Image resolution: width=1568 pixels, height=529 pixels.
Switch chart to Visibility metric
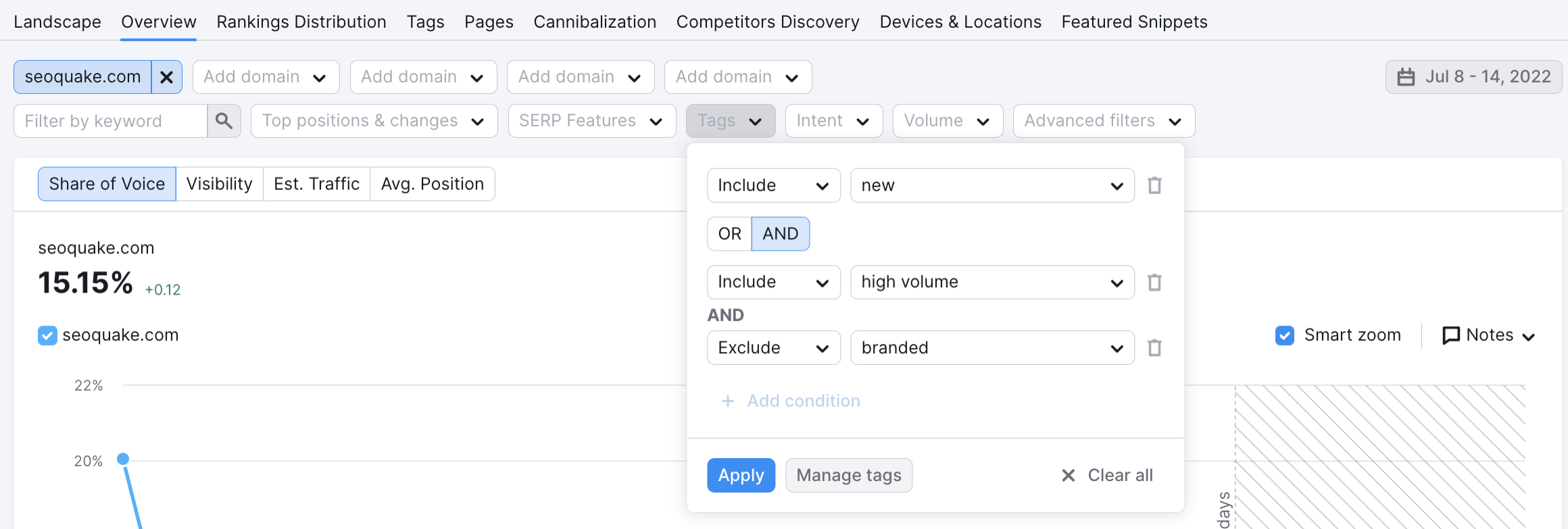219,184
